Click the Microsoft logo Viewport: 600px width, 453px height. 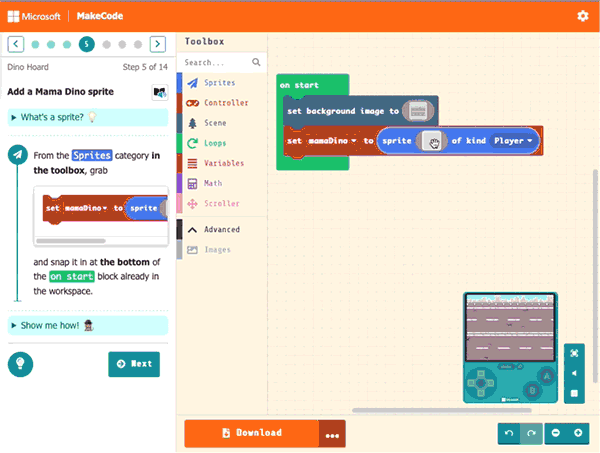pyautogui.click(x=34, y=16)
